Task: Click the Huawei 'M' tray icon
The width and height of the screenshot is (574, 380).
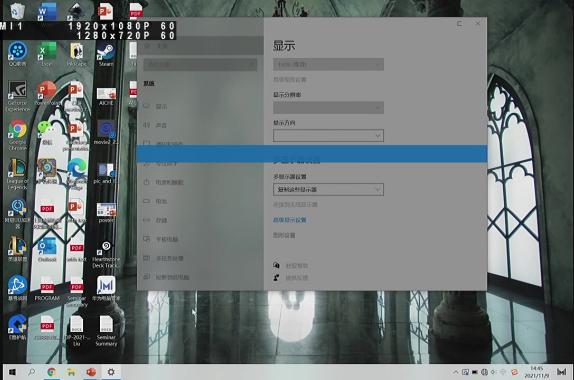Action: (562, 372)
